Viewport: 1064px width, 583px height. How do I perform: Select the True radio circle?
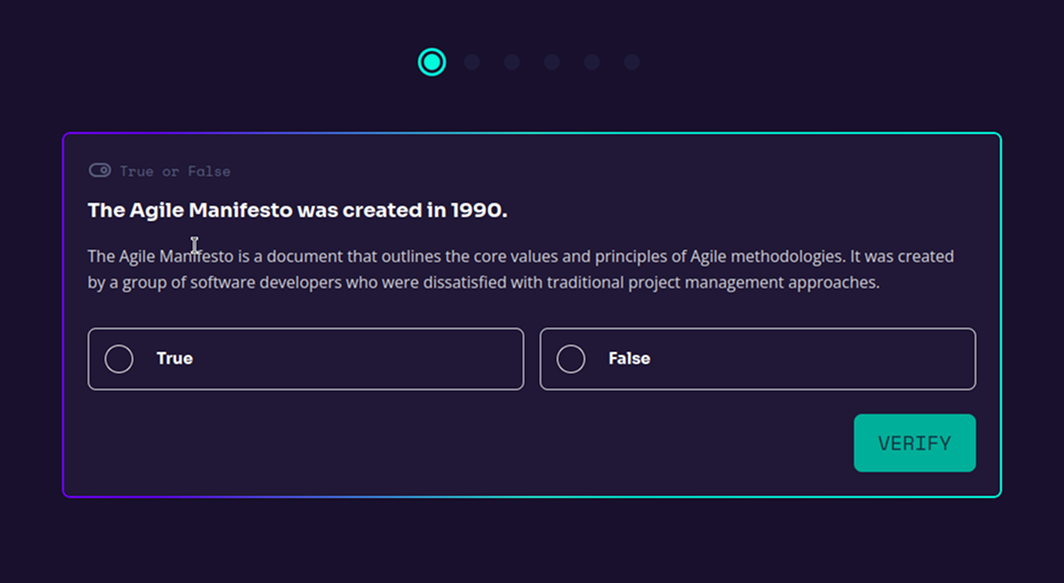tap(119, 359)
